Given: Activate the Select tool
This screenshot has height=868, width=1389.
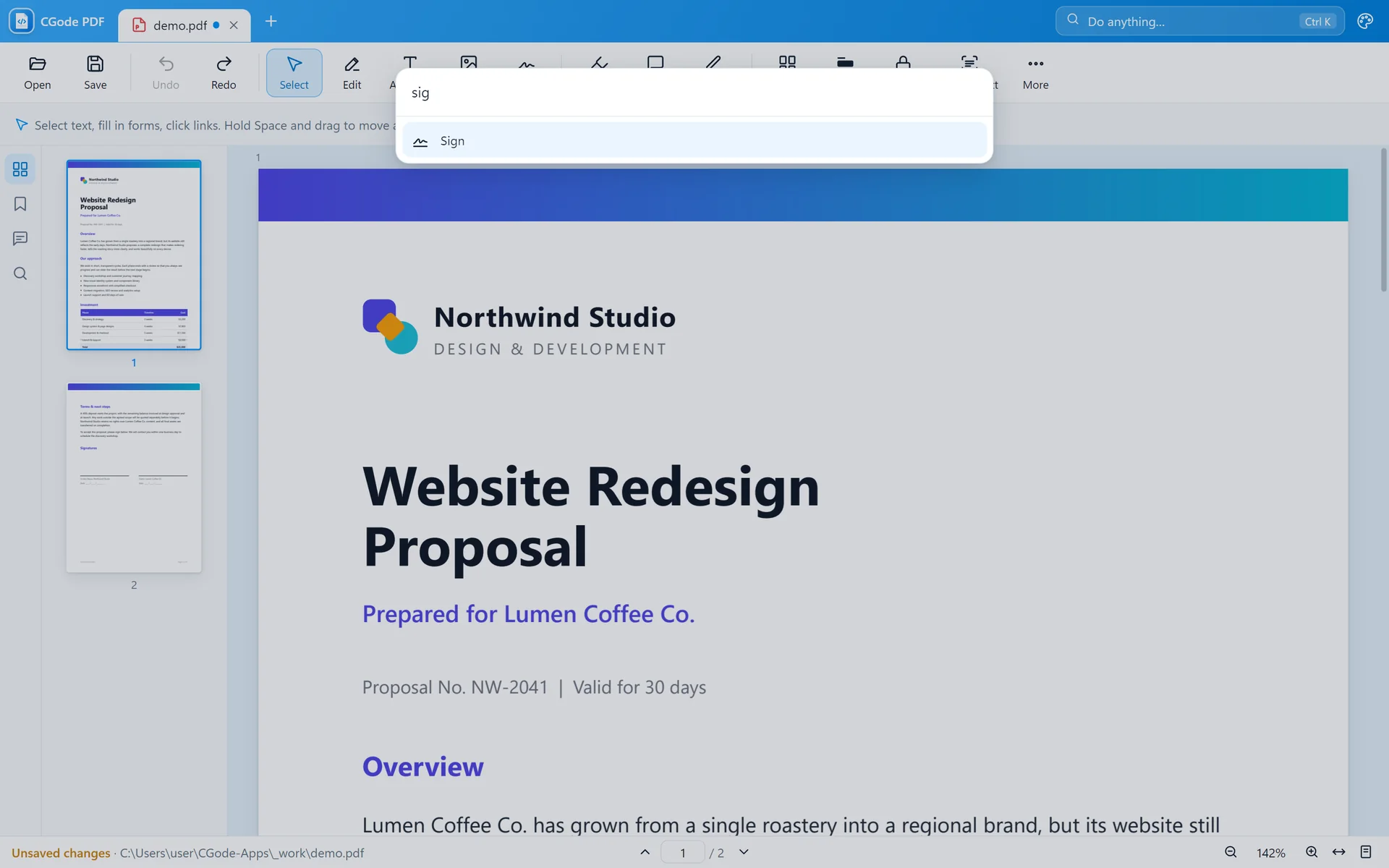Looking at the screenshot, I should 294,72.
